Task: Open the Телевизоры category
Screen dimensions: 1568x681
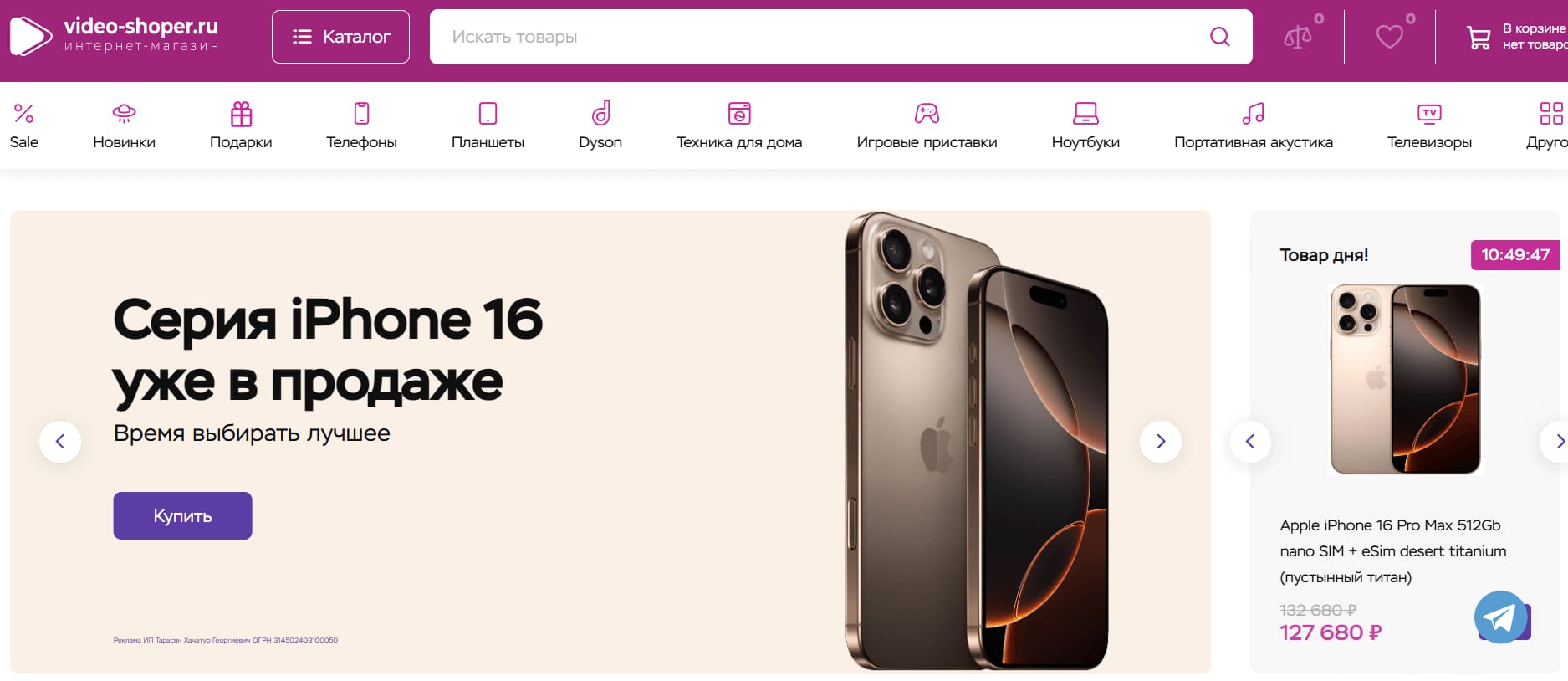Action: [x=1429, y=125]
